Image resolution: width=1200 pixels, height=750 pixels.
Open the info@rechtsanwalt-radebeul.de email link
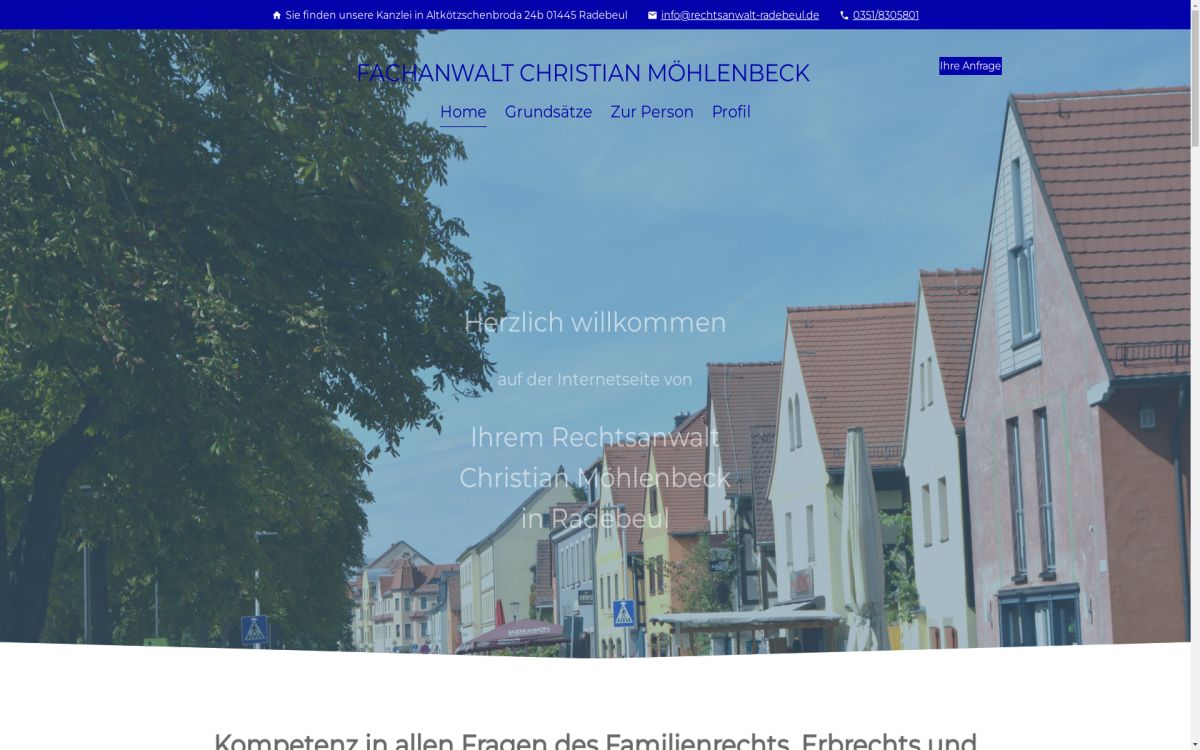[739, 15]
